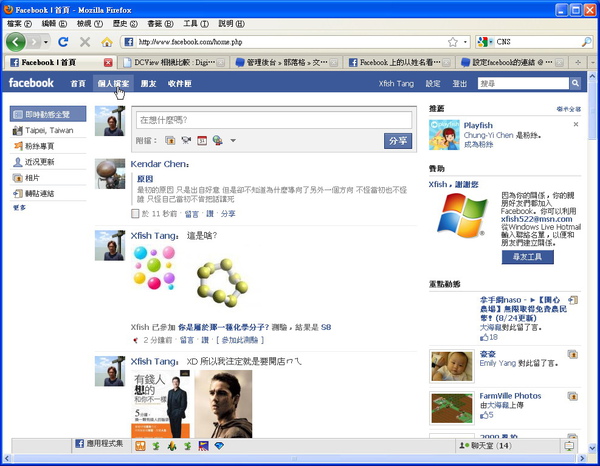
Task: Attach a link using the globe icon
Action: pyautogui.click(x=217, y=140)
